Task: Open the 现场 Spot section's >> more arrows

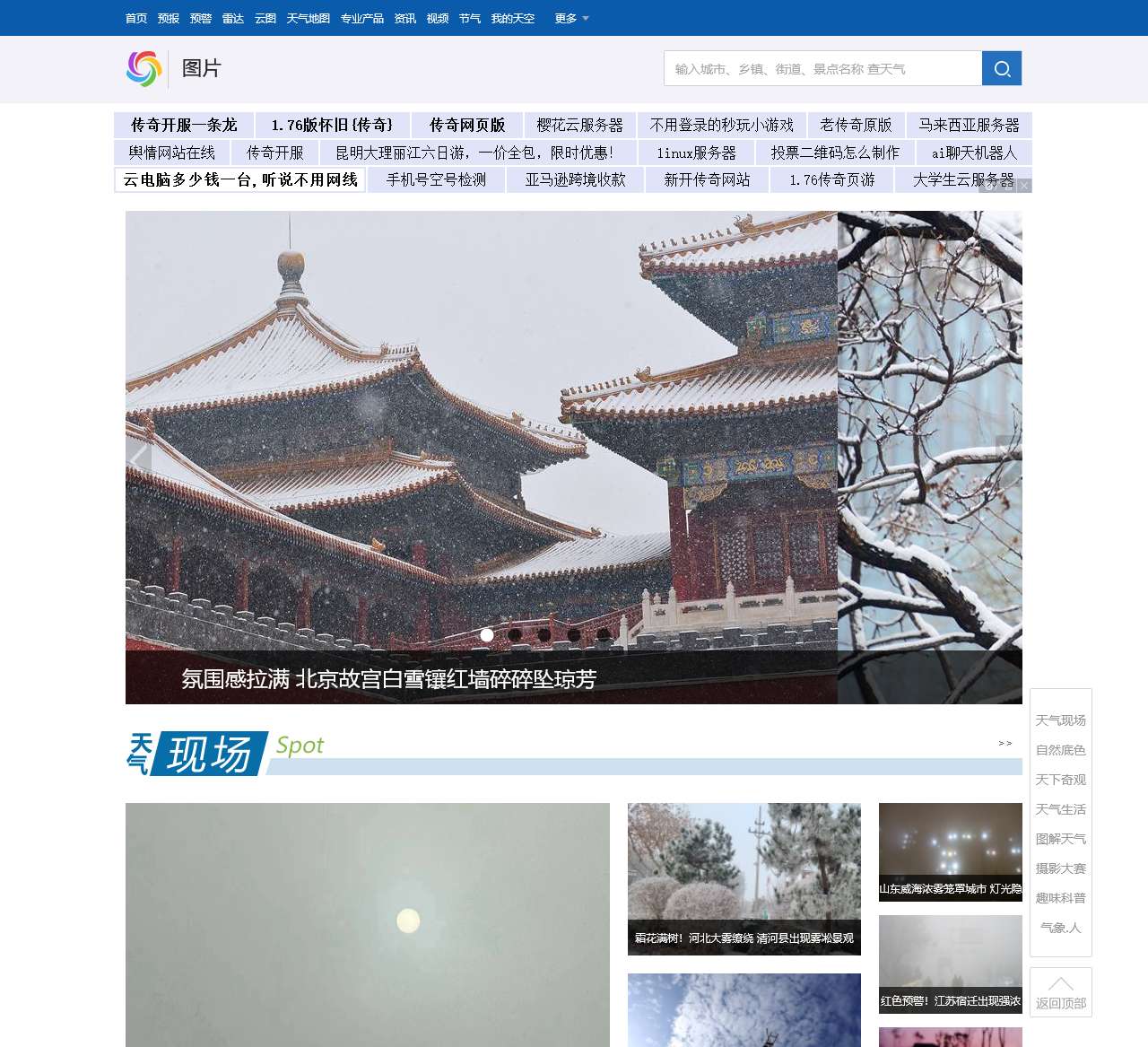Action: [1004, 743]
